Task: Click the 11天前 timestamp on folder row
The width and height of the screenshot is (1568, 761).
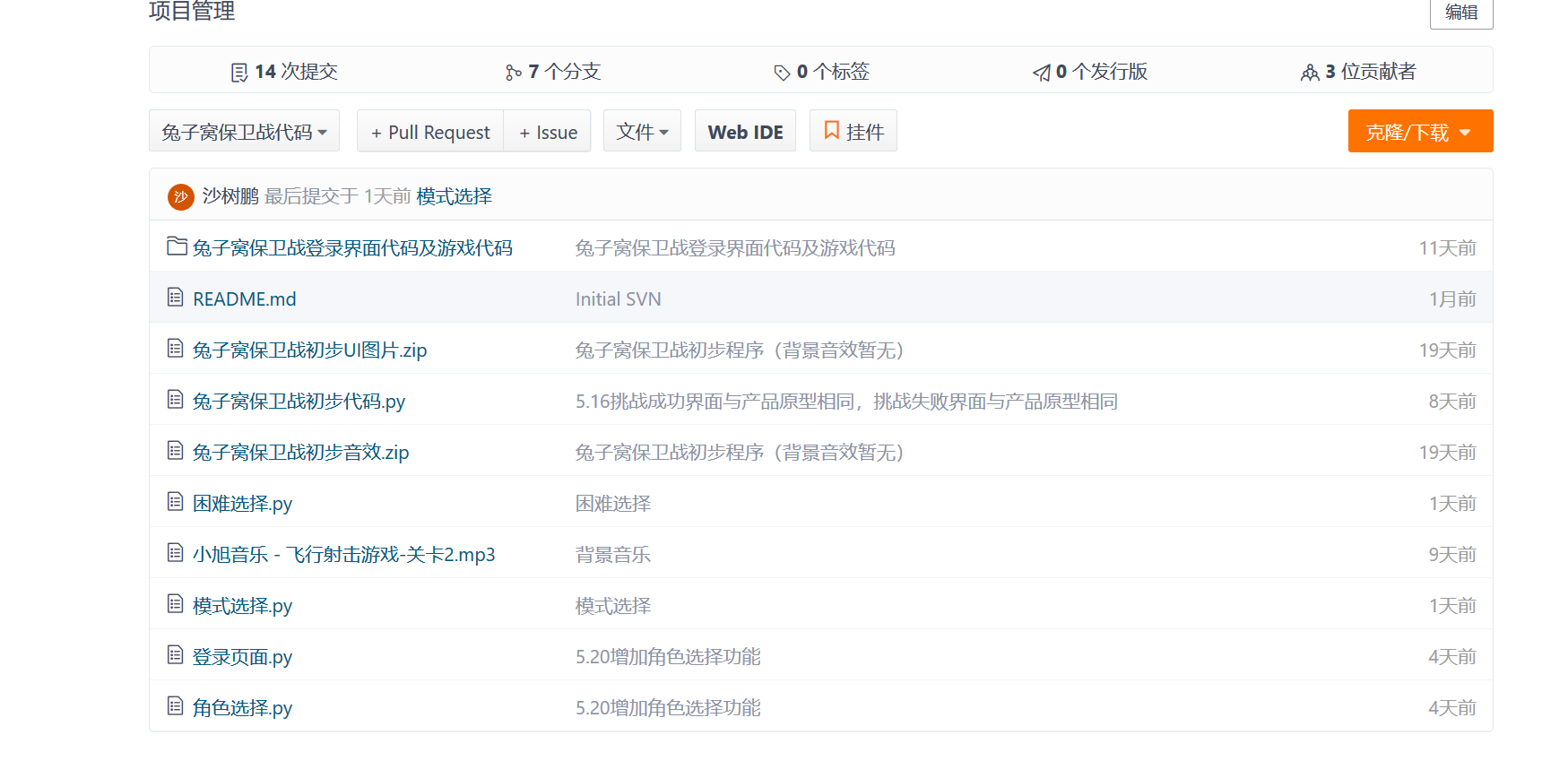Action: (1447, 248)
